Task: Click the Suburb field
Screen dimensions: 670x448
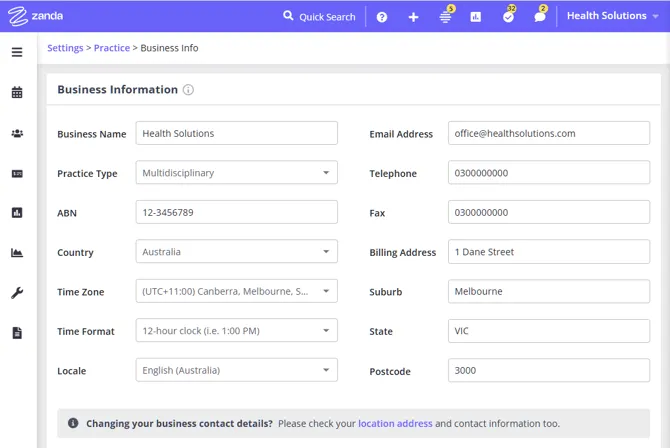Action: (x=549, y=291)
